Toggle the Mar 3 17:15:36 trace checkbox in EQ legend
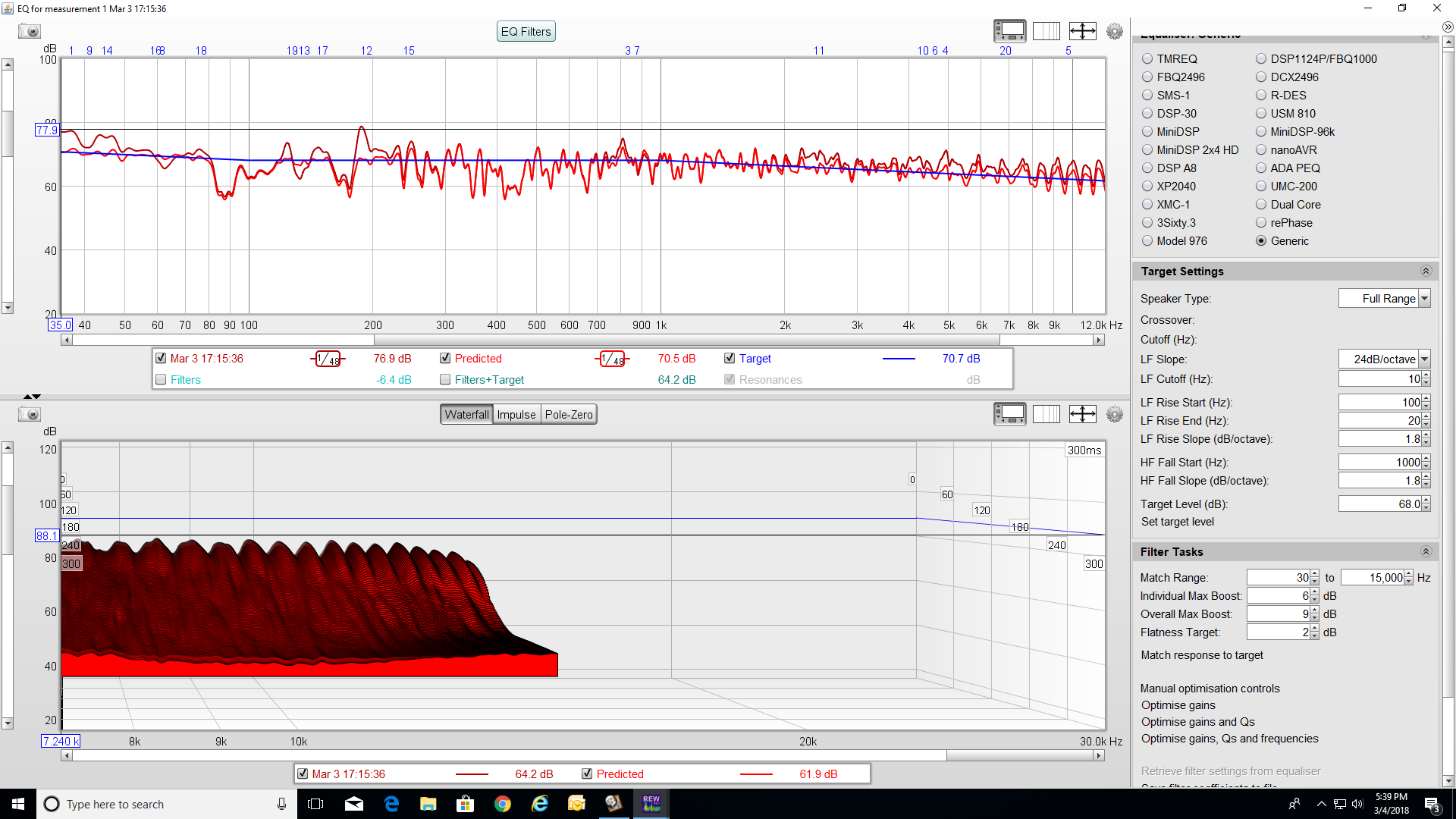The image size is (1456, 819). [161, 359]
